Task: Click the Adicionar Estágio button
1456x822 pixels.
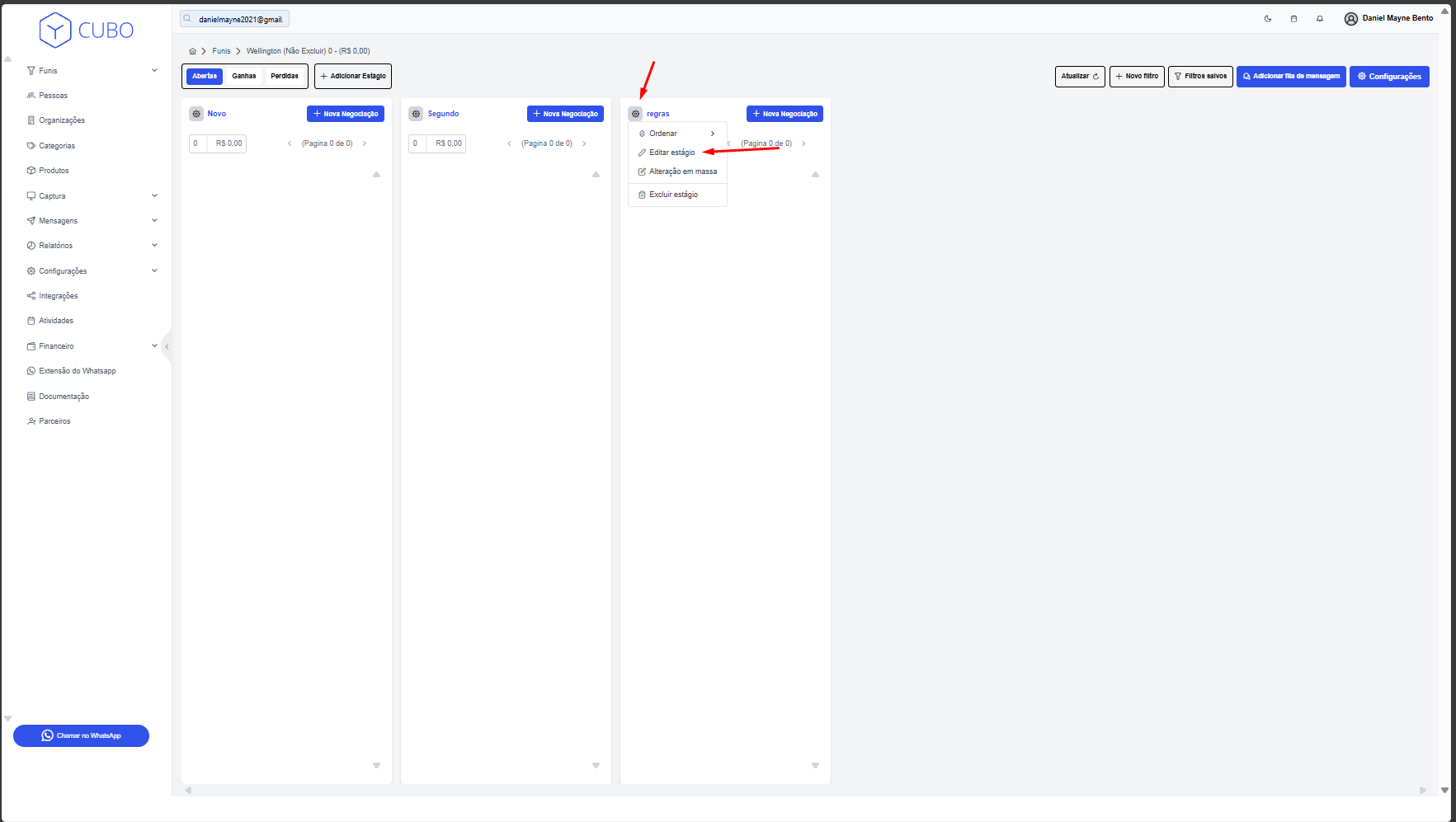Action: coord(353,76)
